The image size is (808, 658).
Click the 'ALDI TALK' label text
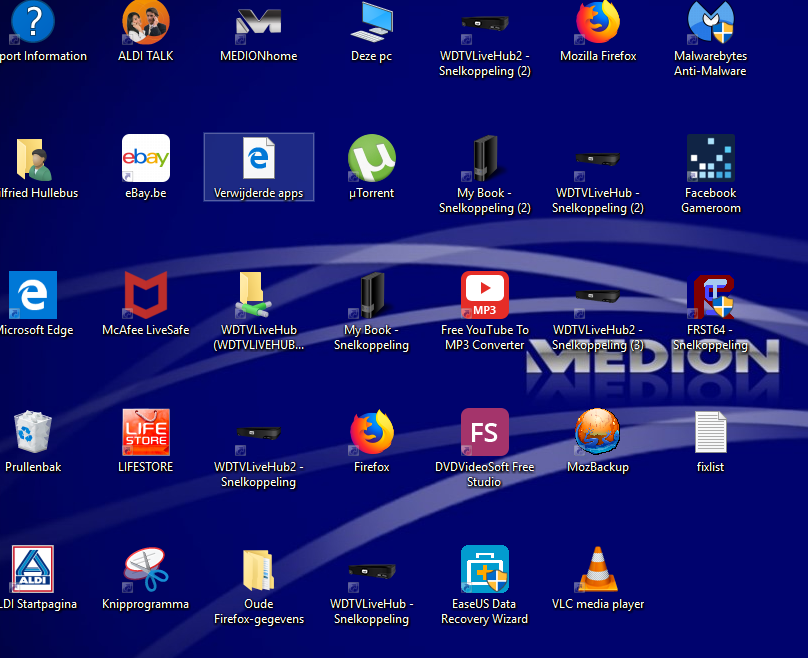(x=146, y=56)
